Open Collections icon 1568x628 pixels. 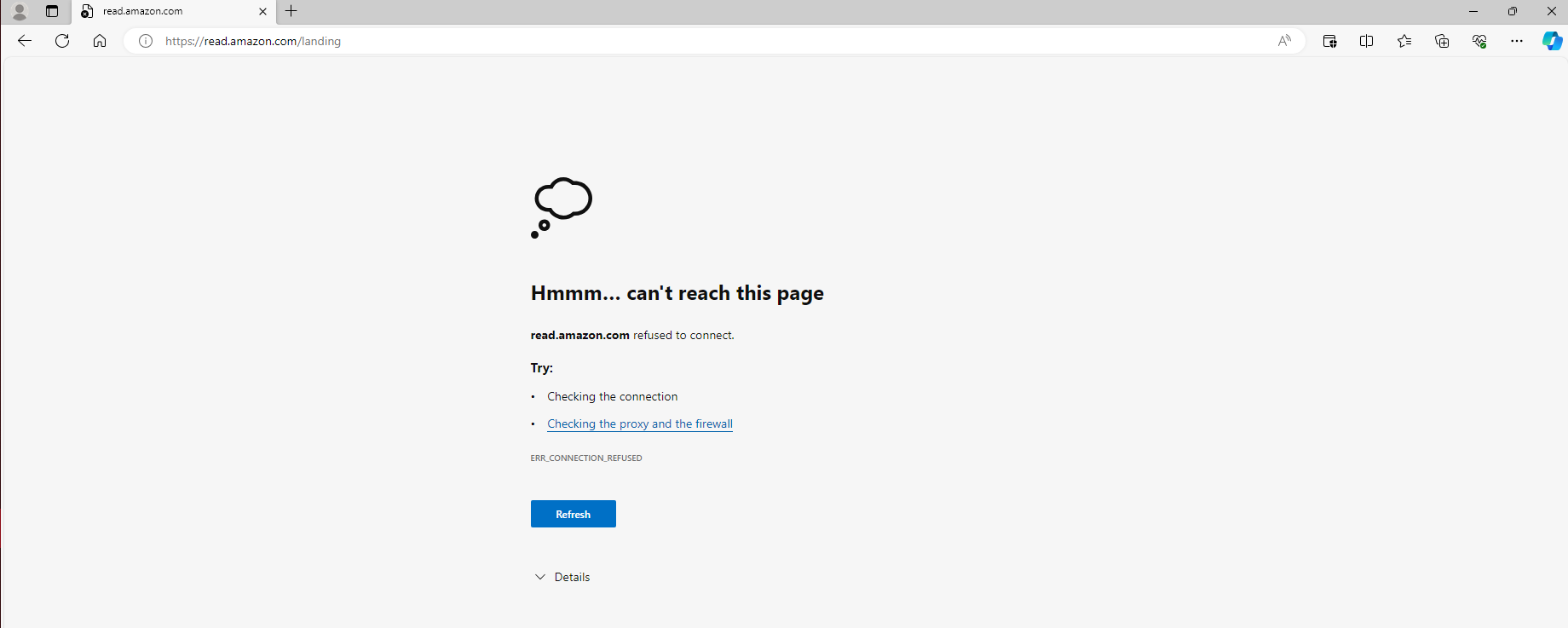[1442, 41]
